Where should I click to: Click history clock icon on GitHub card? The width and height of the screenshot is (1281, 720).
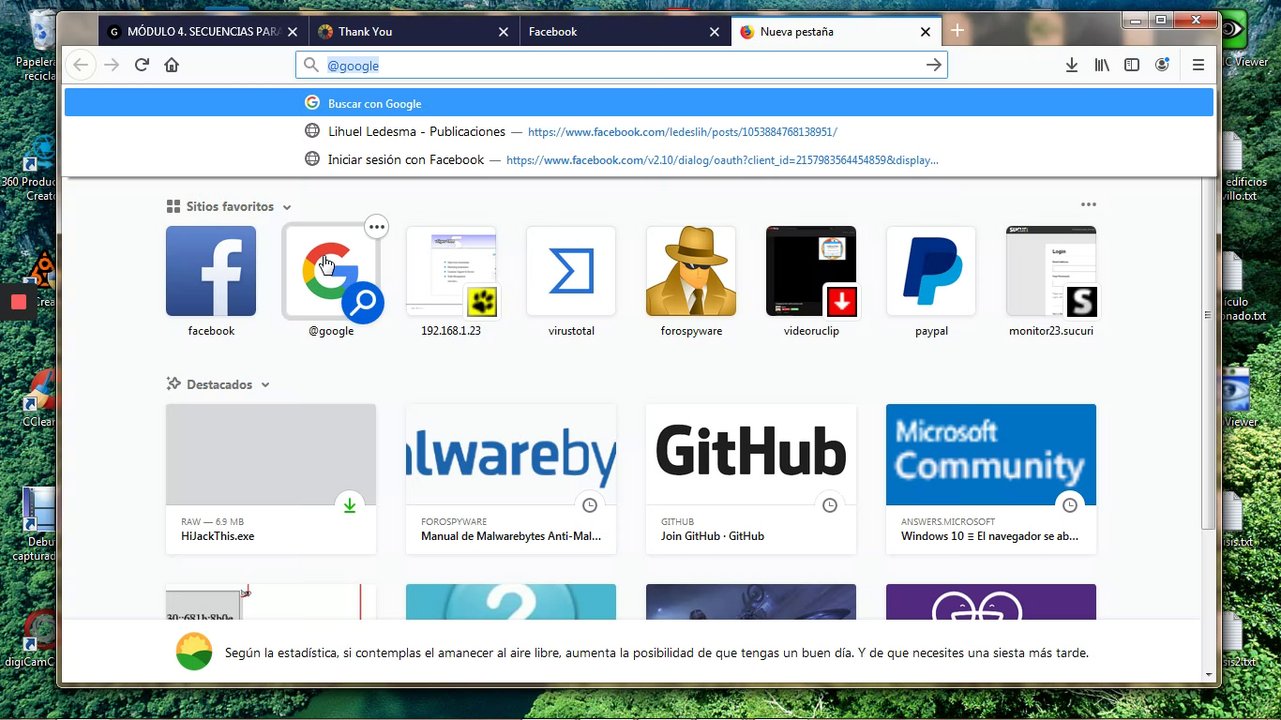pos(830,505)
